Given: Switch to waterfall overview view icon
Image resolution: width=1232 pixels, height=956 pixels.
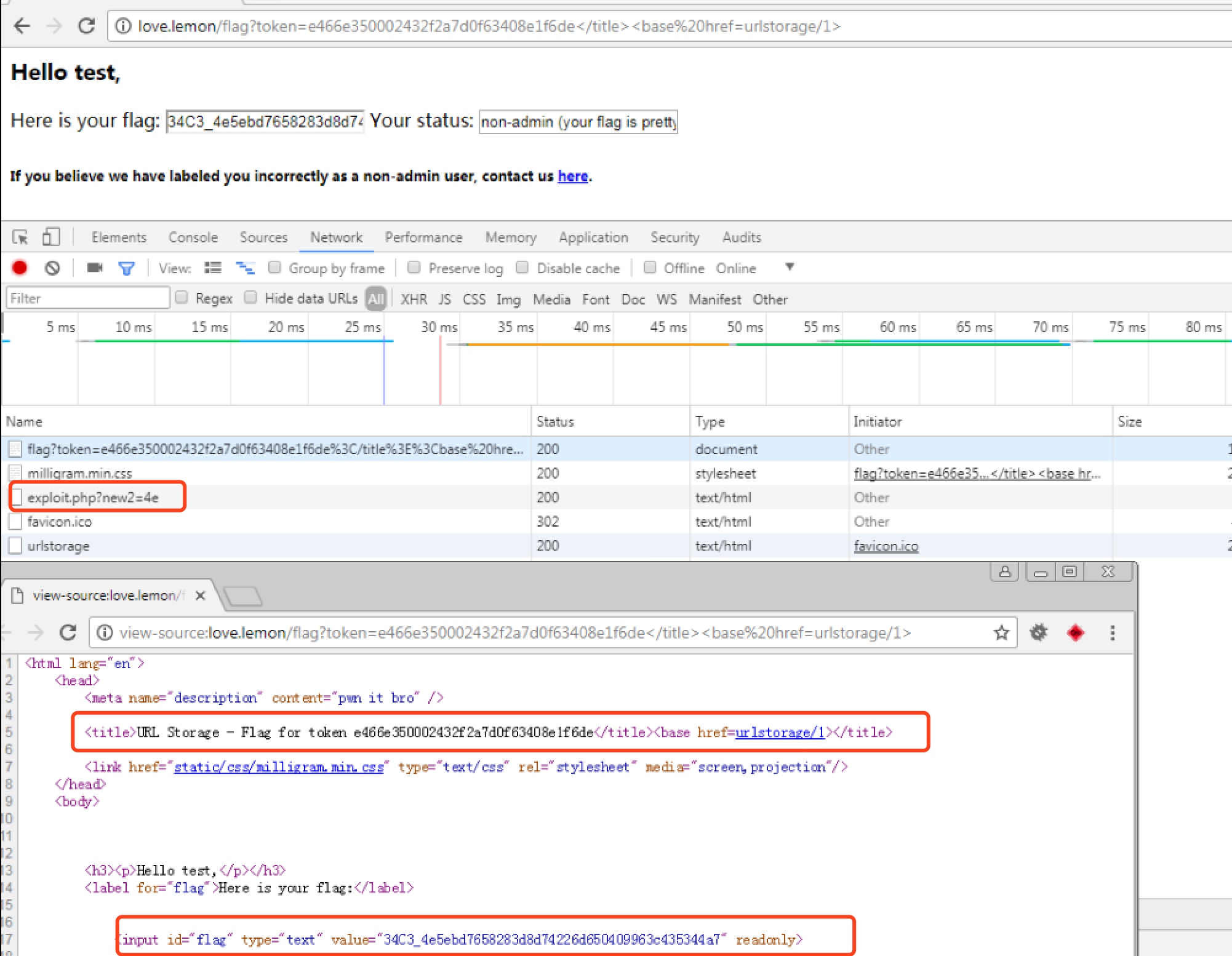Looking at the screenshot, I should [x=245, y=268].
